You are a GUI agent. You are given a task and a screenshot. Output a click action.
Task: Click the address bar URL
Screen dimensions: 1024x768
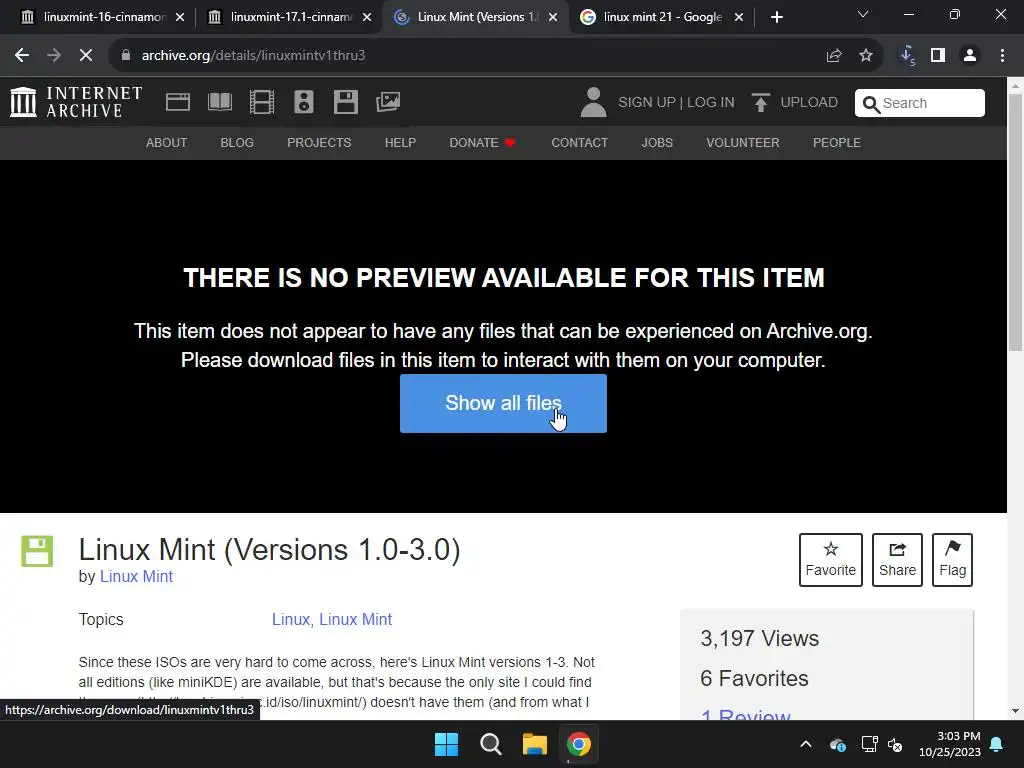pos(253,56)
